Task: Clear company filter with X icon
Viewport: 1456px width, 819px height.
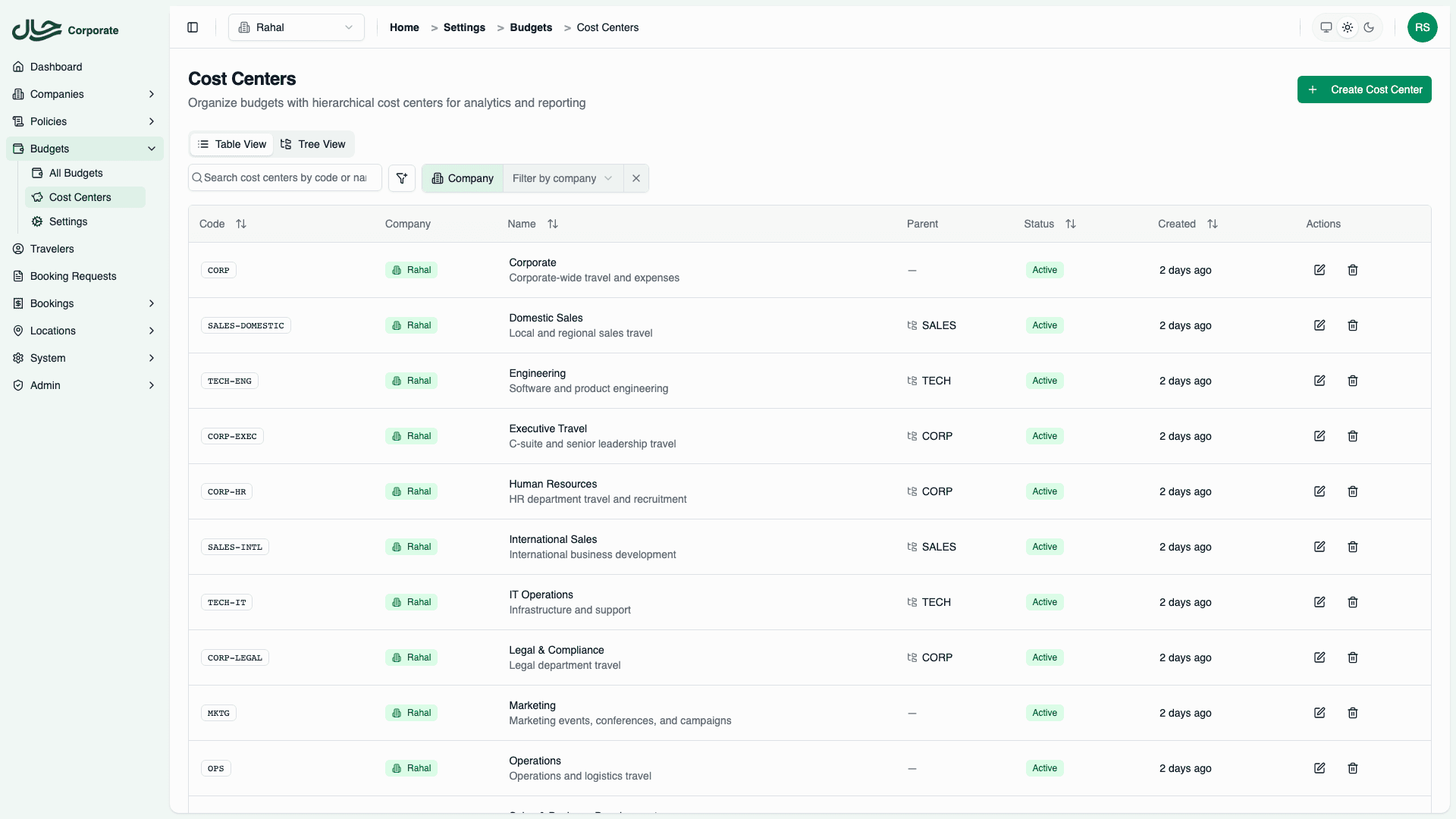Action: click(636, 178)
